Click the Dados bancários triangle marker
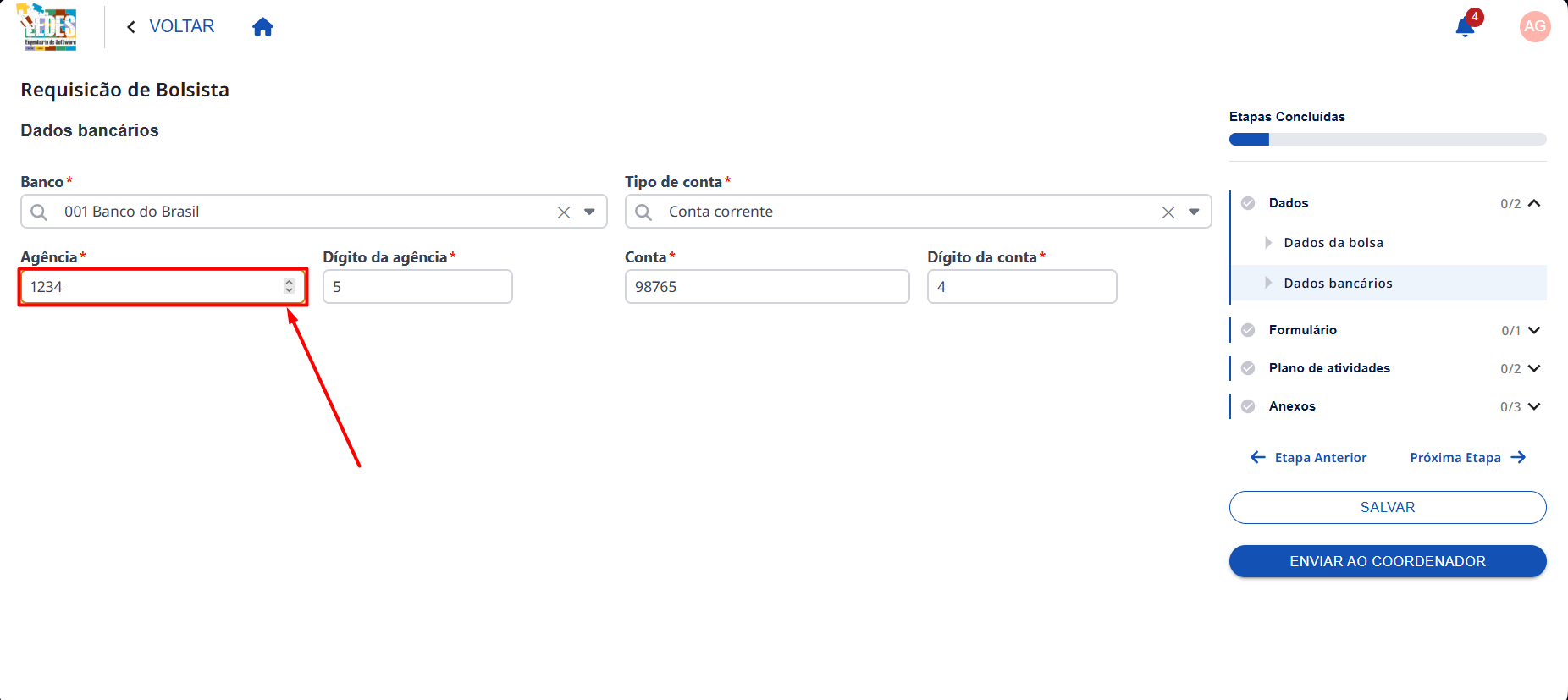The image size is (1568, 700). coord(1268,283)
